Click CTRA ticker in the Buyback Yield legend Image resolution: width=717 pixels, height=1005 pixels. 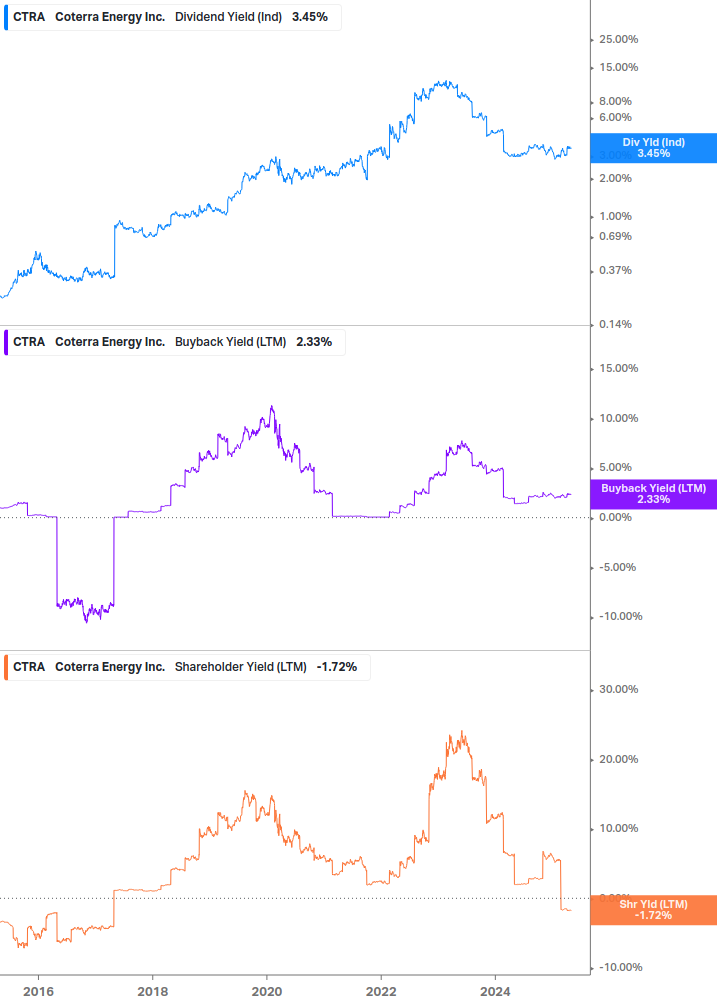pos(29,342)
